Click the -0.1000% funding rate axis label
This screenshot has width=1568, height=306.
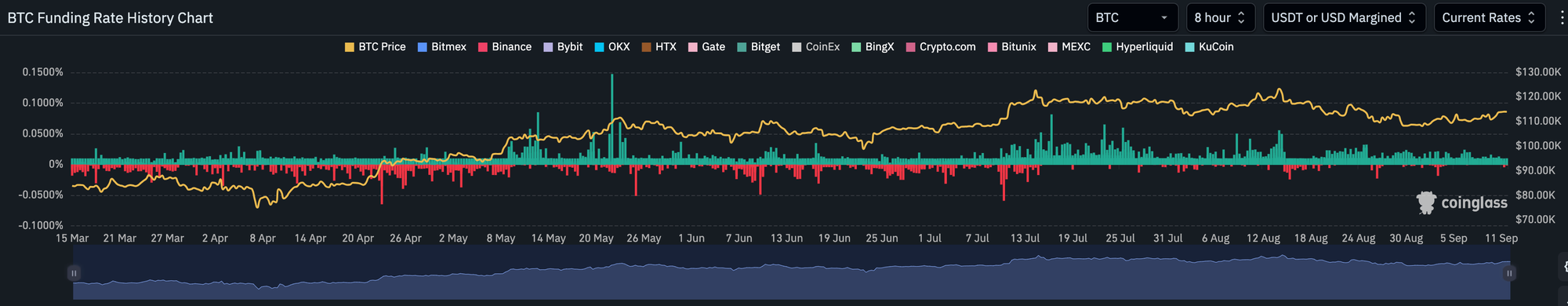coord(41,226)
